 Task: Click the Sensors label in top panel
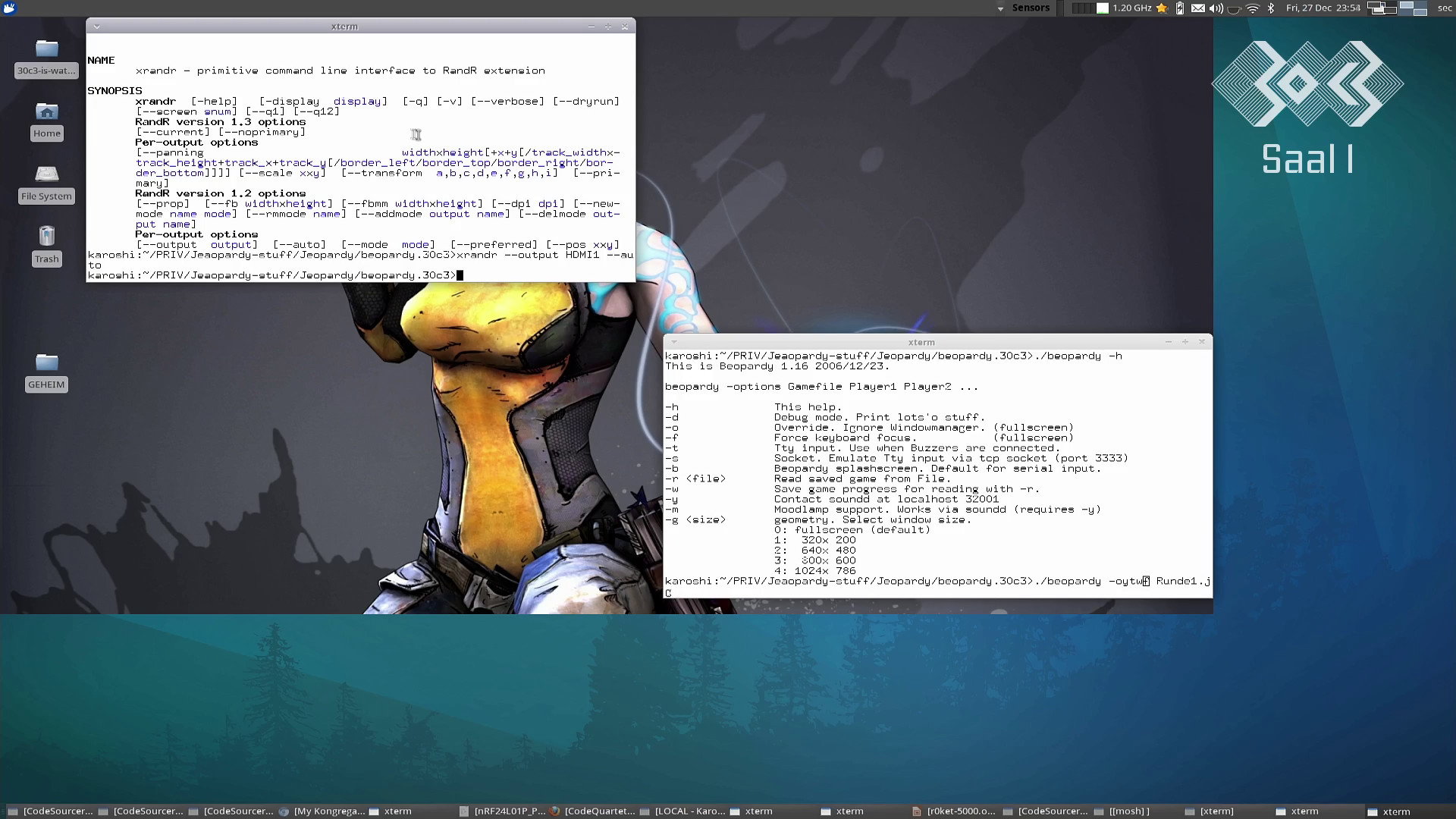(1031, 8)
